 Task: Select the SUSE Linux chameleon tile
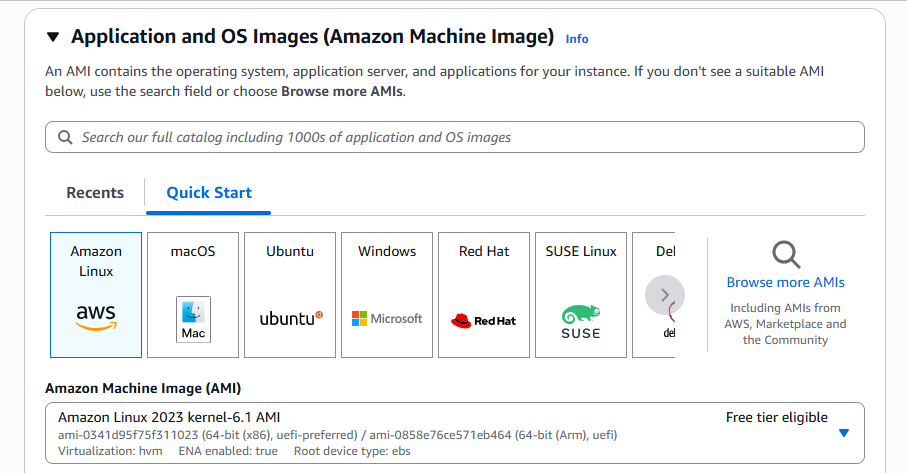(x=581, y=295)
